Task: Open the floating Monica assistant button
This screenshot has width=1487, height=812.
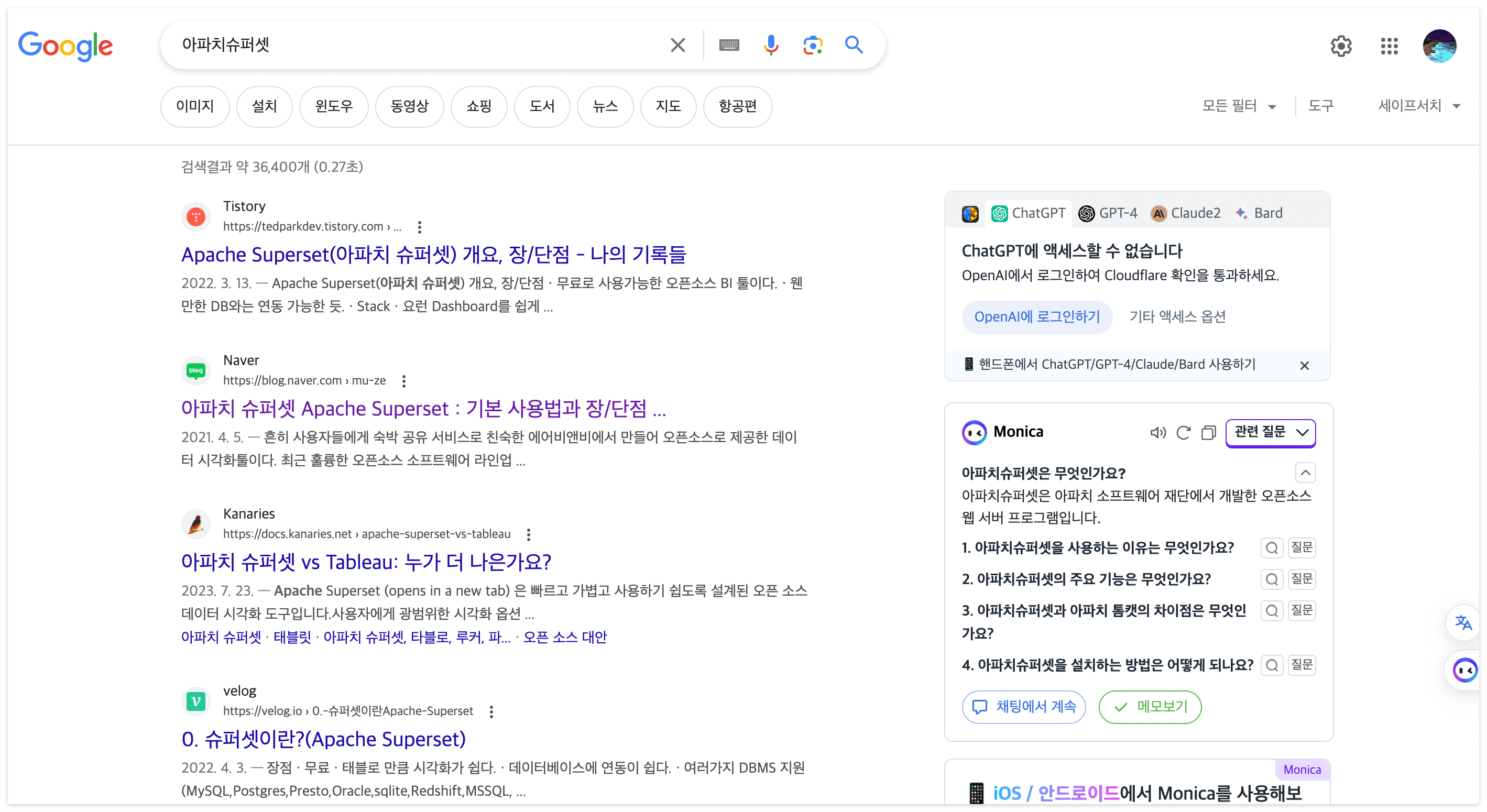Action: pos(1464,670)
